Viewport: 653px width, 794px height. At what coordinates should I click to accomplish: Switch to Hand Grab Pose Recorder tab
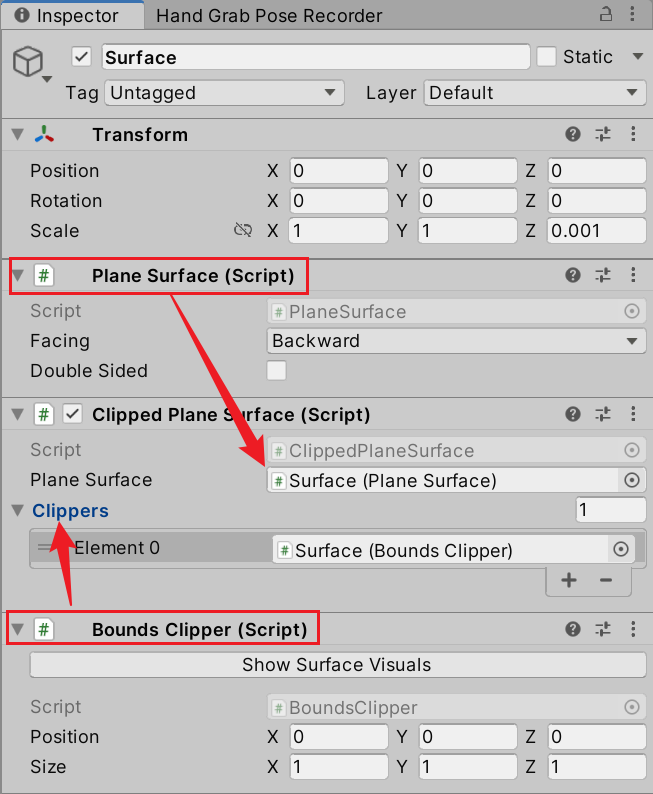pos(269,16)
